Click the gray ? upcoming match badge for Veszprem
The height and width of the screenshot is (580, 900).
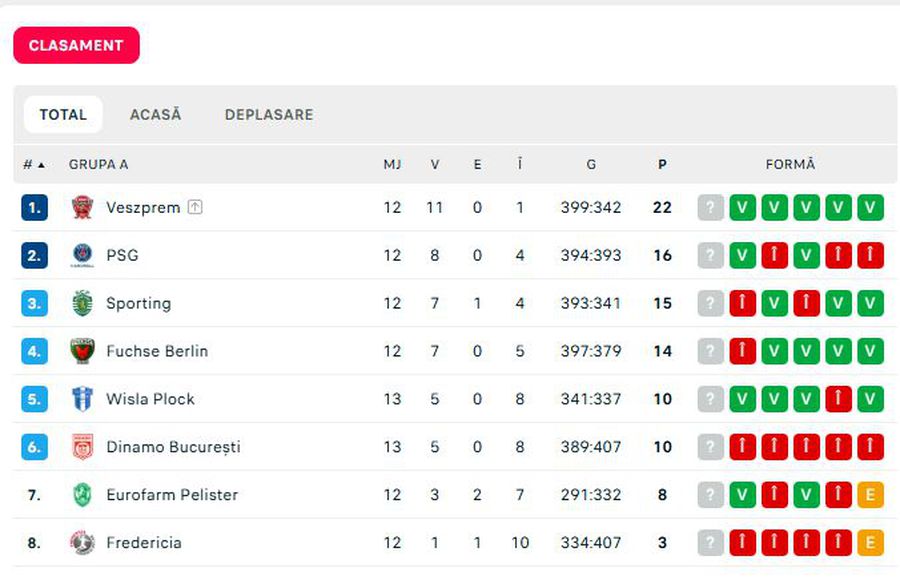click(x=710, y=208)
